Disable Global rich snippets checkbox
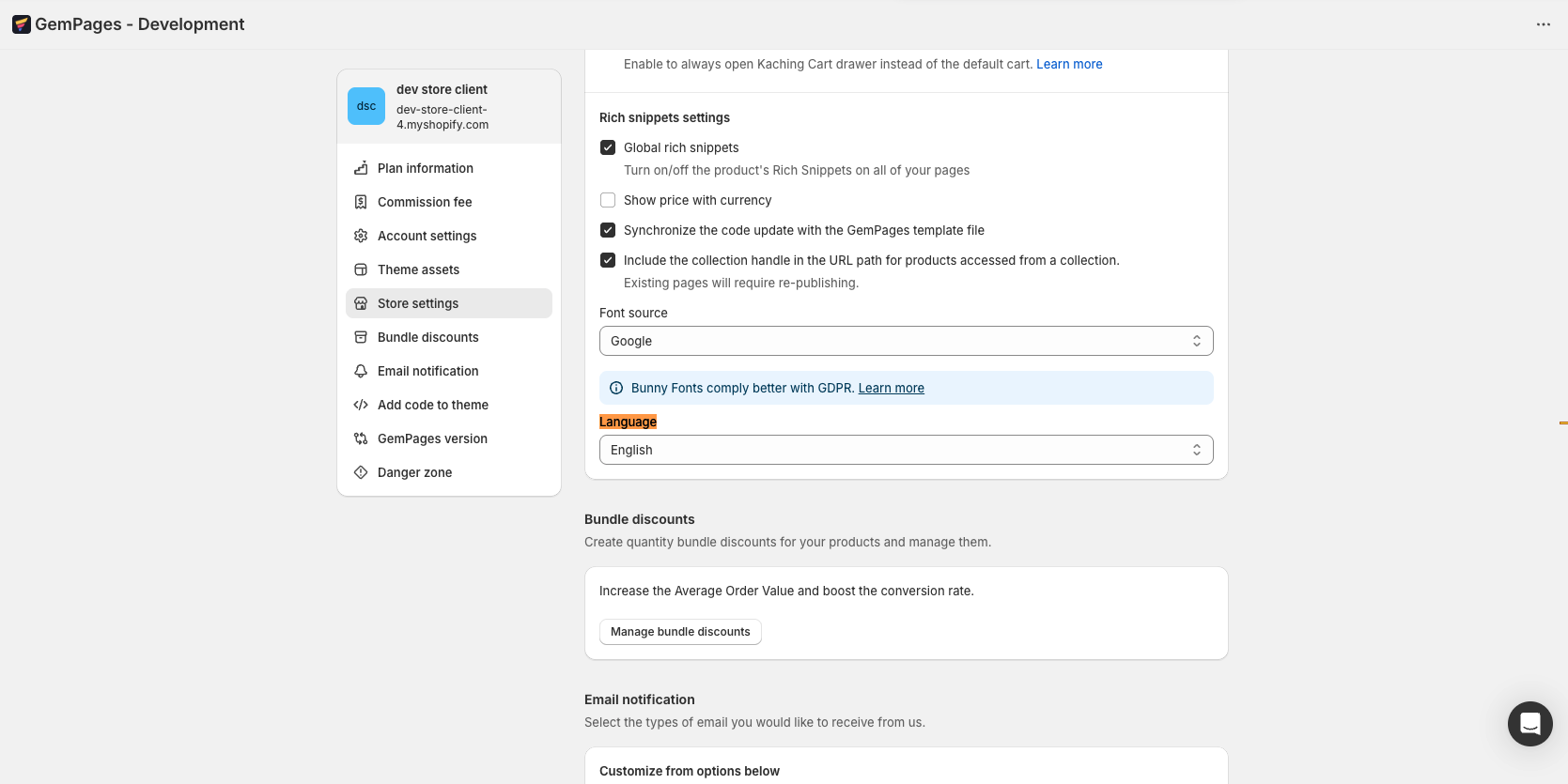 [x=608, y=147]
